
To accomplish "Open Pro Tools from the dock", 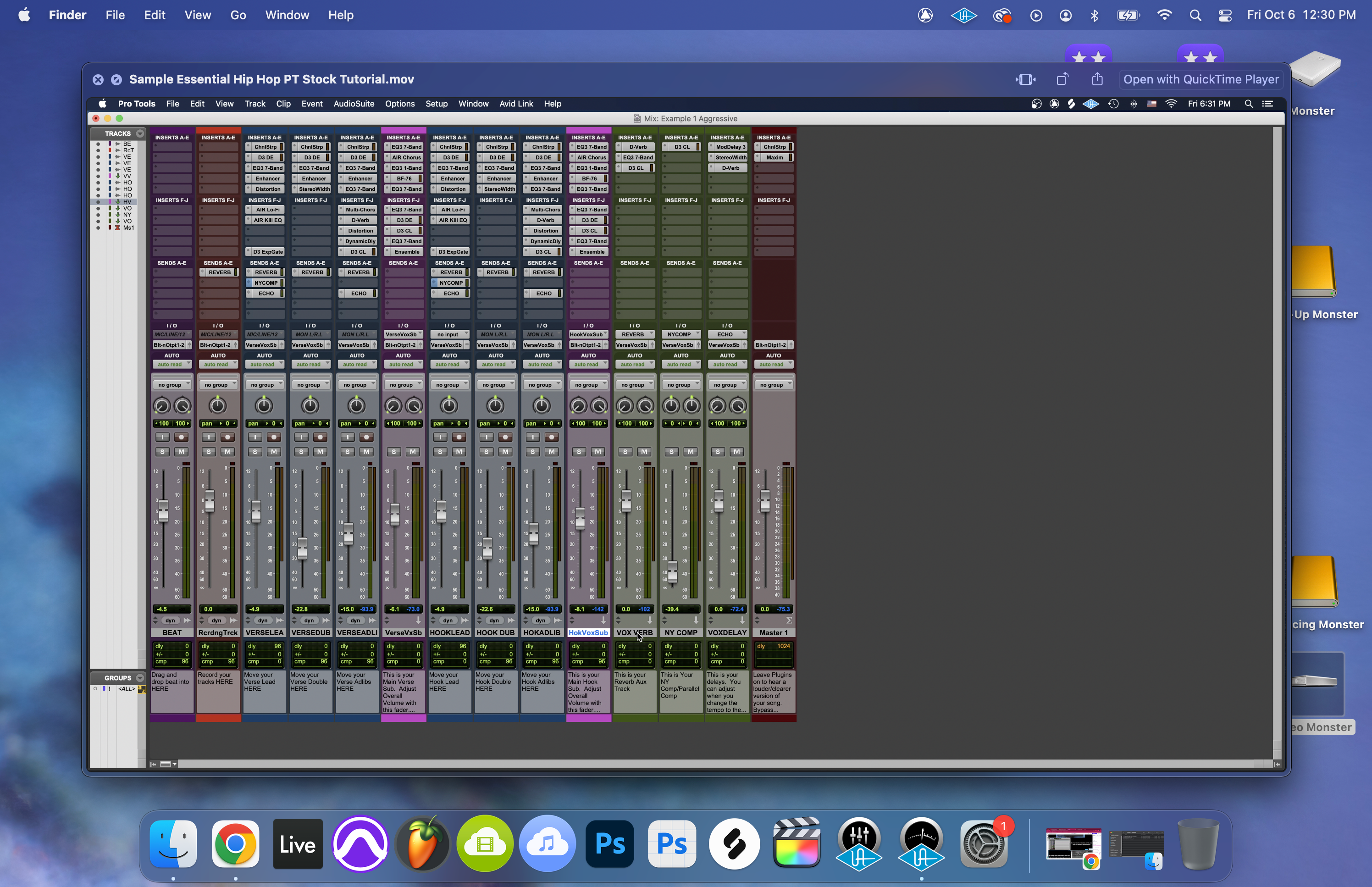I will tap(360, 844).
